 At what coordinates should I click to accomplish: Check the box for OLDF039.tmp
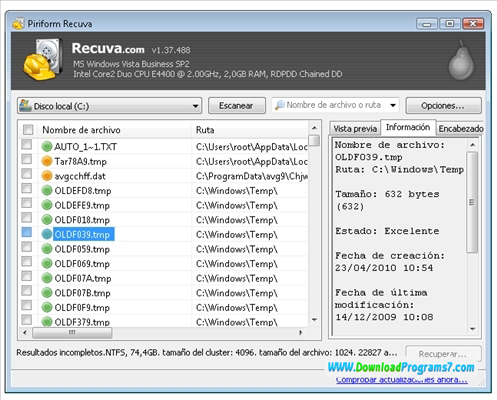pyautogui.click(x=27, y=232)
